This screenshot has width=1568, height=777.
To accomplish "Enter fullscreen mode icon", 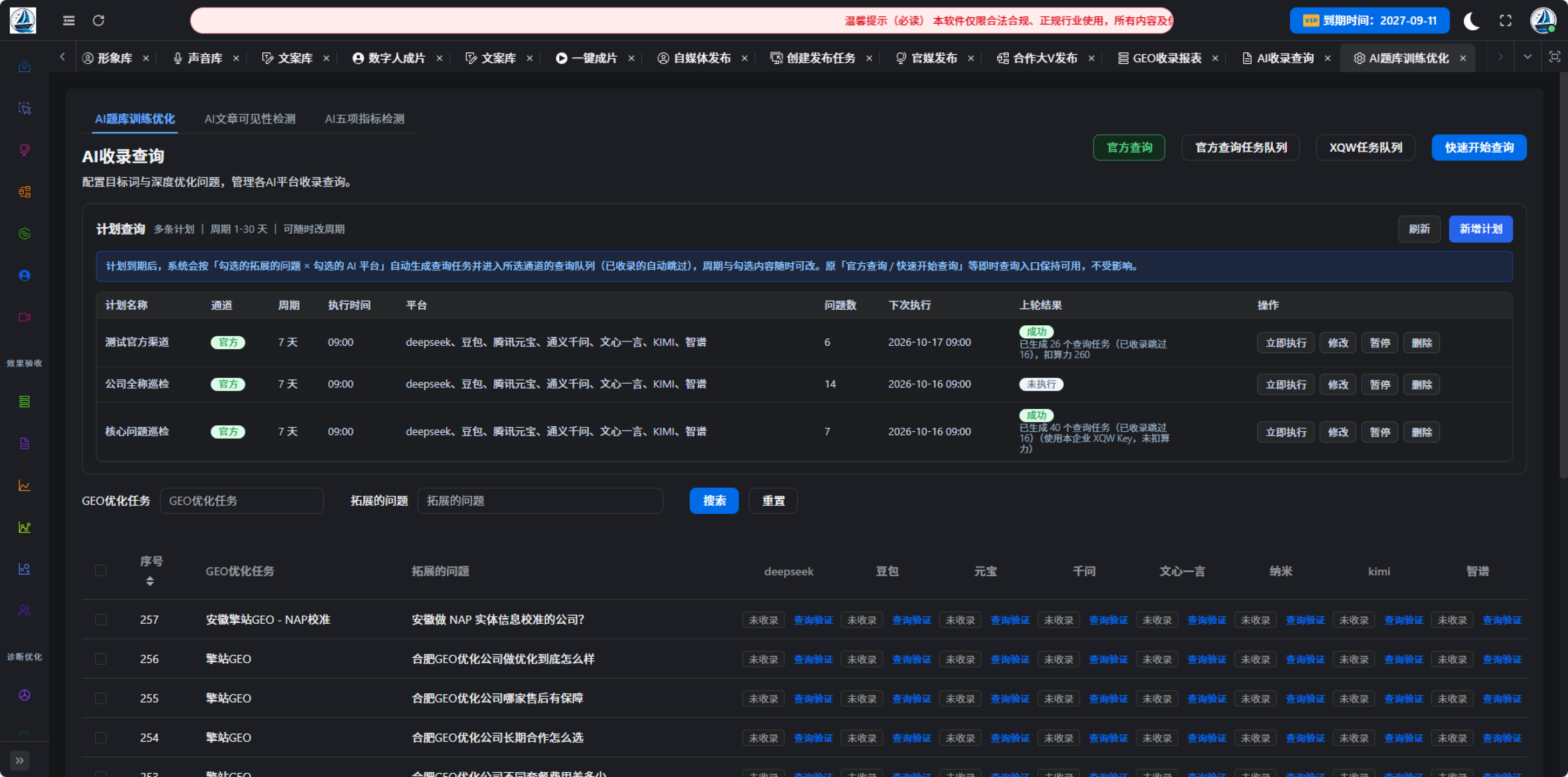I will click(1505, 21).
